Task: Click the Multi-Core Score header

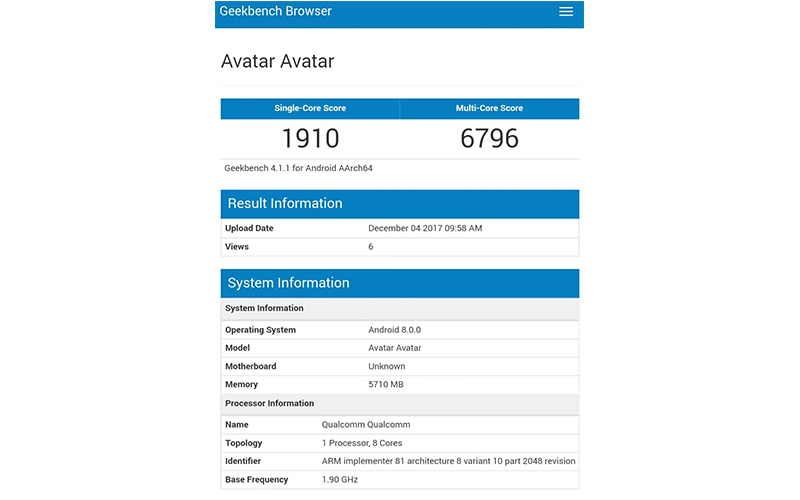Action: coord(489,108)
